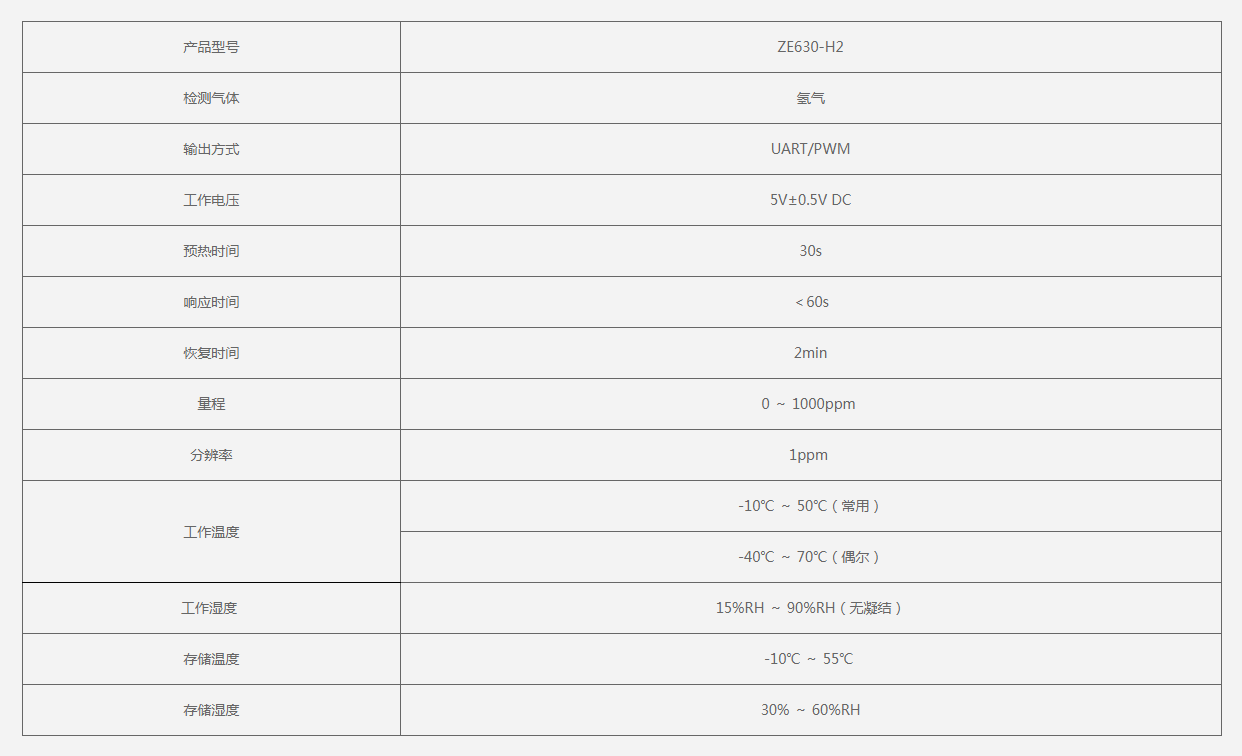Click the 1ppm resolution value
1242x756 pixels.
(x=808, y=455)
